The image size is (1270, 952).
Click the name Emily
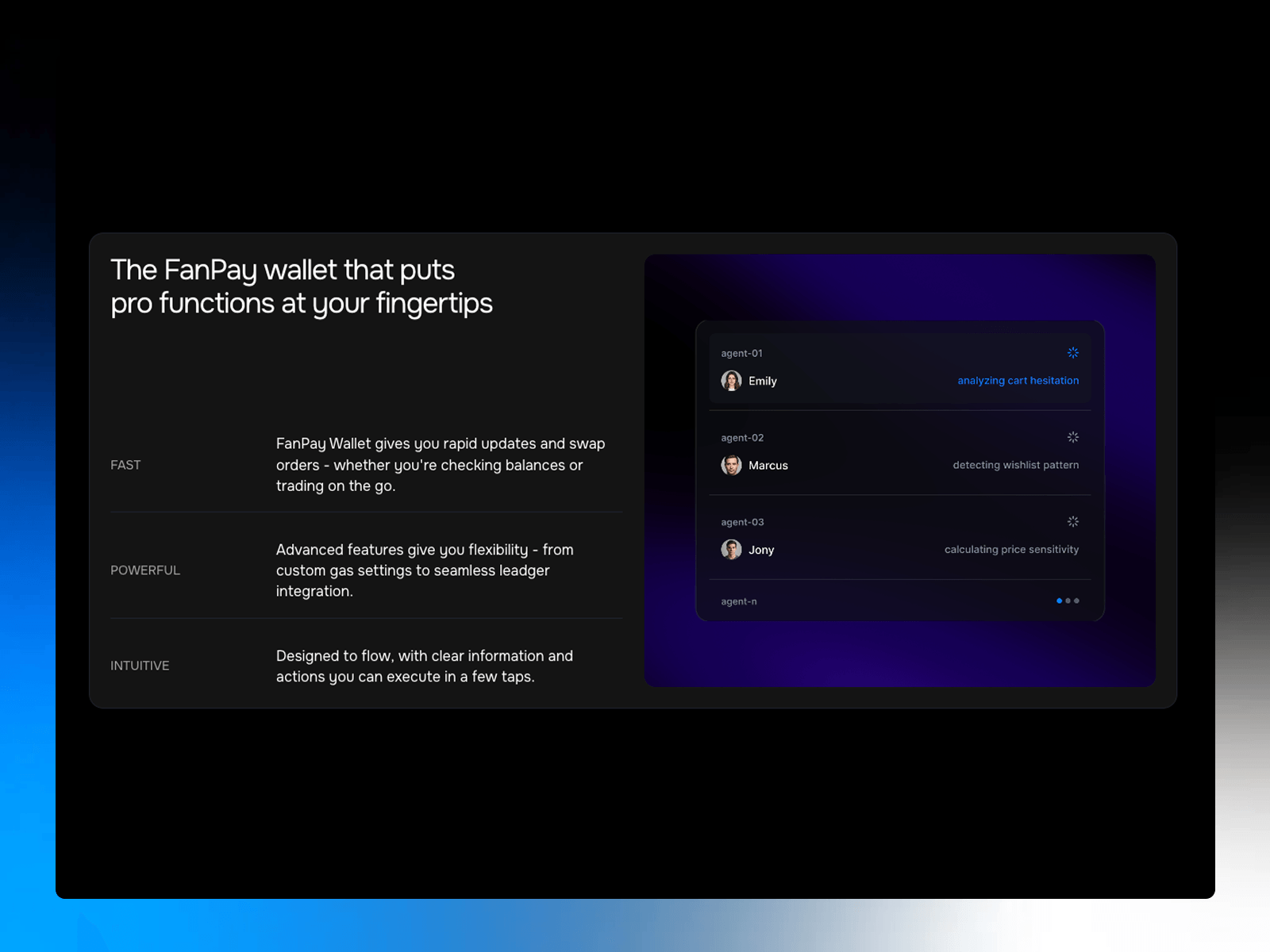point(762,382)
